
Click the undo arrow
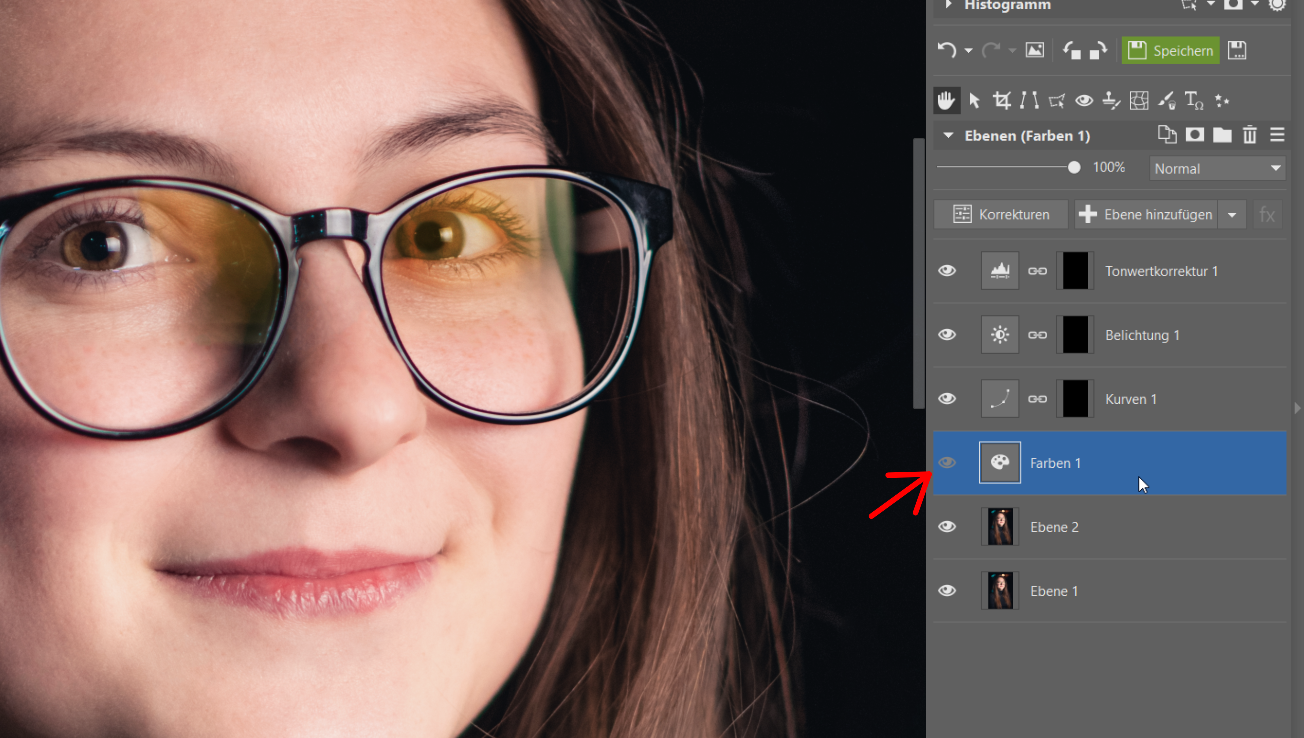pyautogui.click(x=946, y=51)
